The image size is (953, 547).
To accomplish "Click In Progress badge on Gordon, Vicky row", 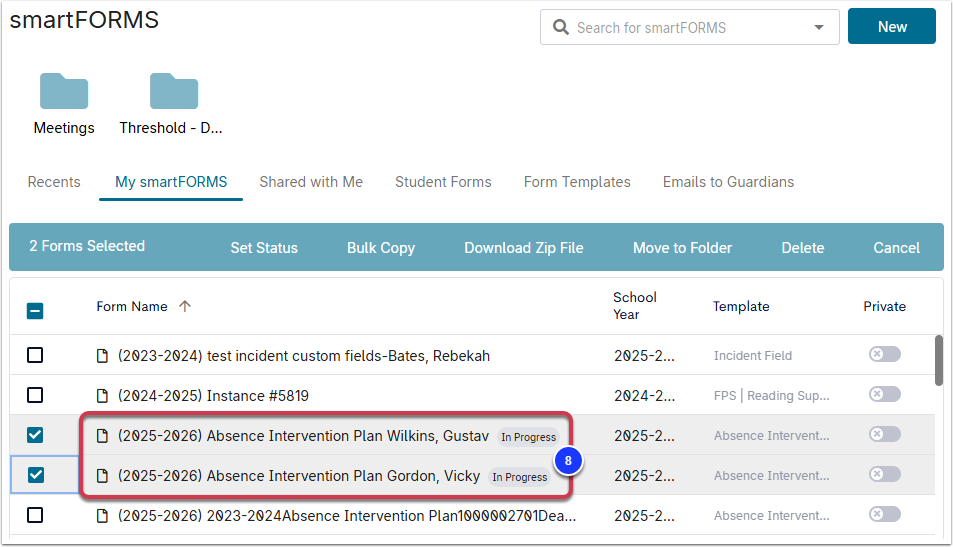I will coord(520,477).
